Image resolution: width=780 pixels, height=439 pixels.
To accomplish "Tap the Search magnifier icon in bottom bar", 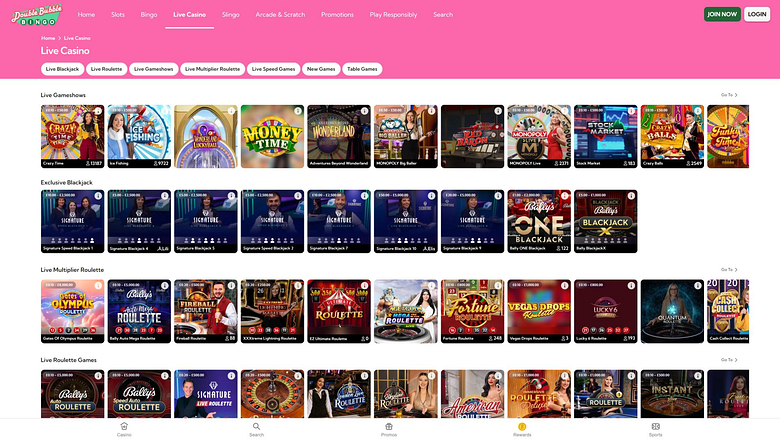I will 256,427.
